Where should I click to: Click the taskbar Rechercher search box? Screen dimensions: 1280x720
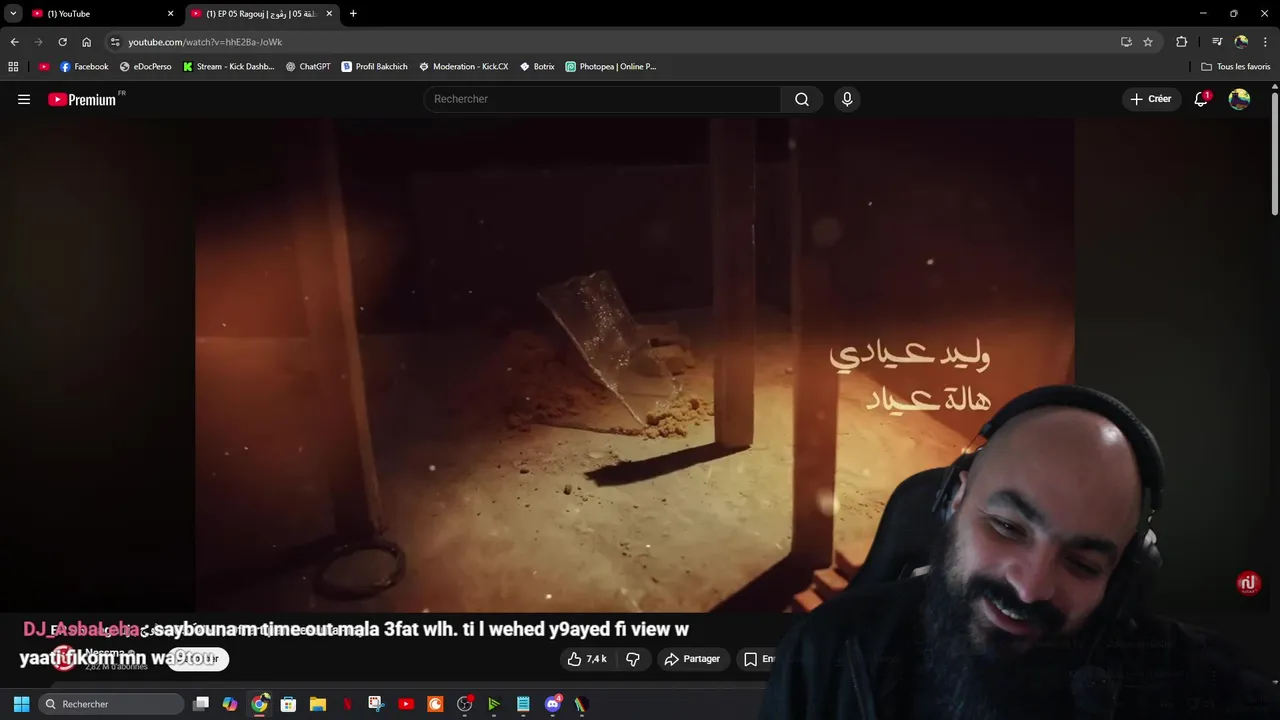(x=111, y=704)
